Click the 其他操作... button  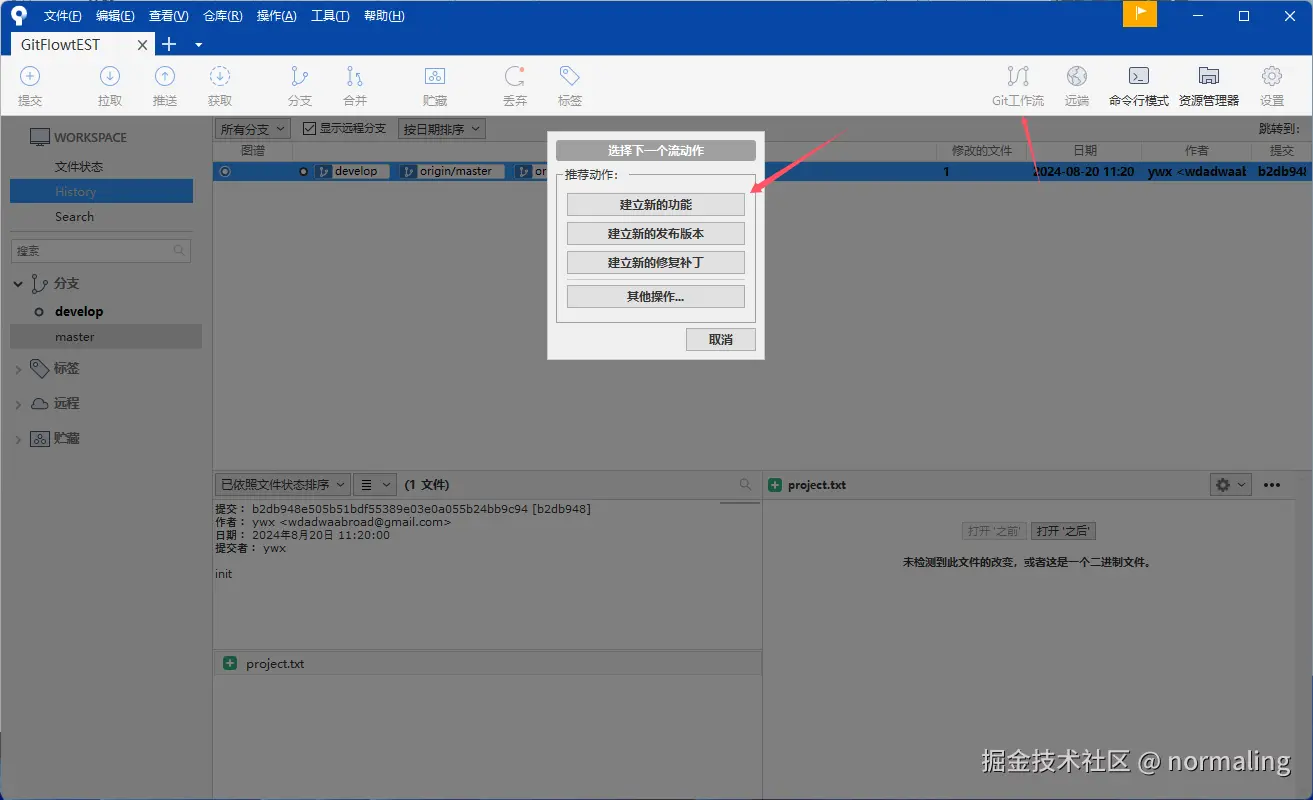656,296
